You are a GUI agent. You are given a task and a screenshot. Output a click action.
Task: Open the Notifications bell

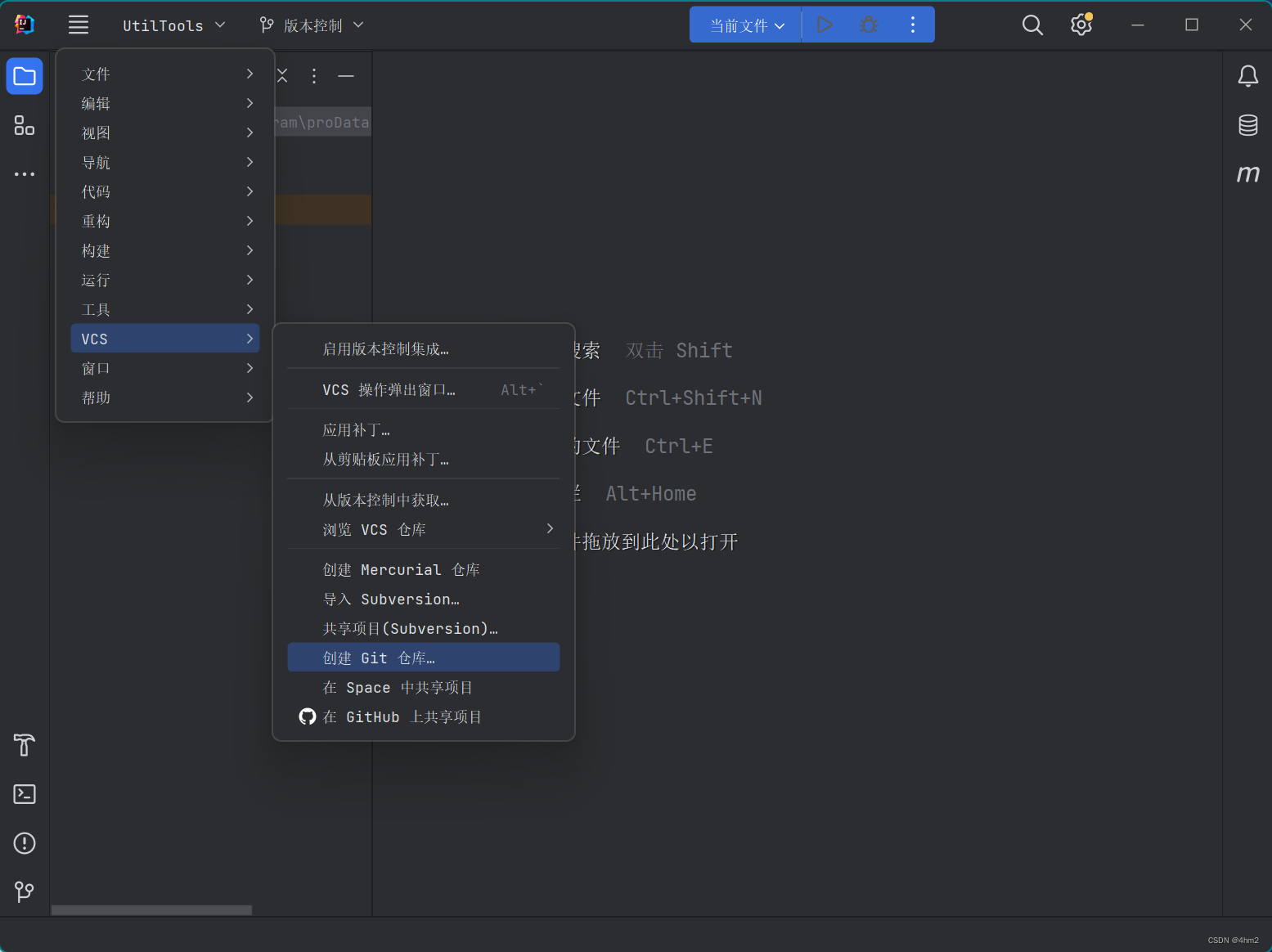1247,77
